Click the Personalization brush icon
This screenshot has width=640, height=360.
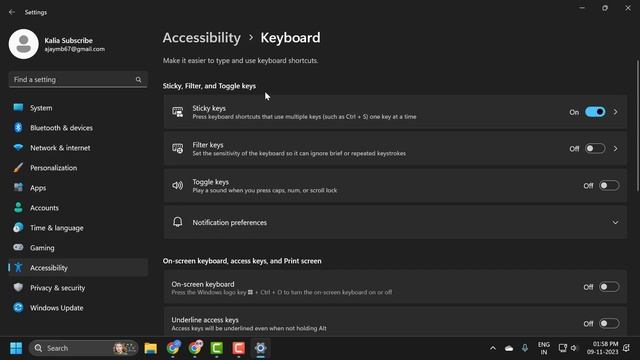tap(18, 168)
